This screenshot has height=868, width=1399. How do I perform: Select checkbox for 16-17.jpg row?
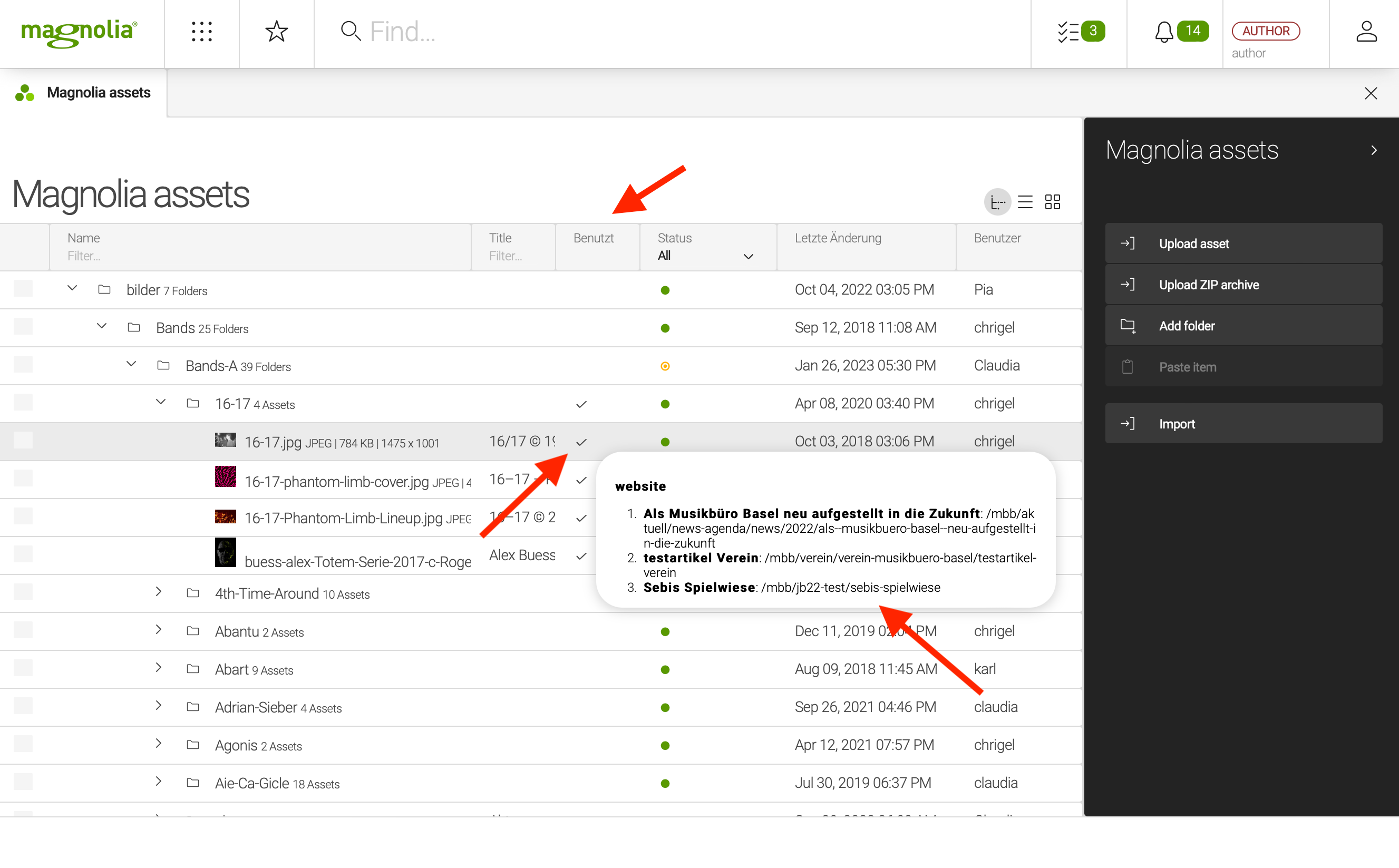coord(24,441)
